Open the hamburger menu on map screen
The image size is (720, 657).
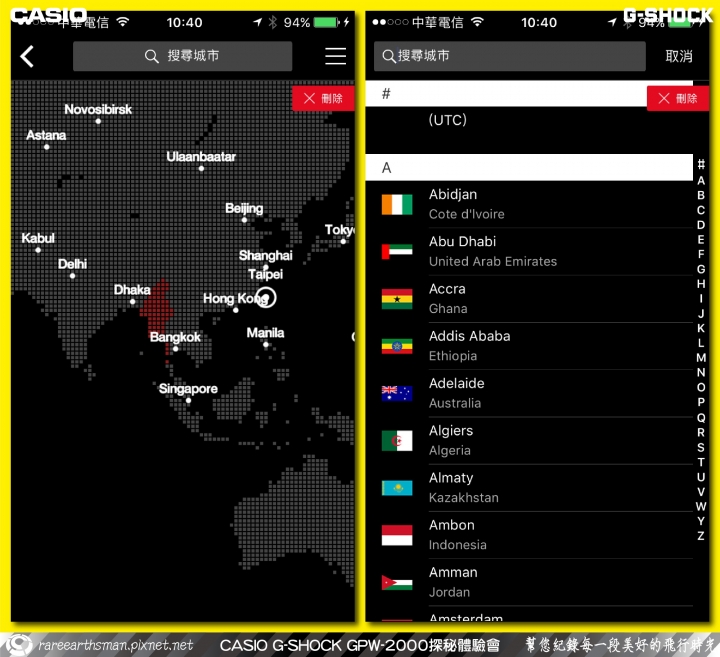coord(336,56)
